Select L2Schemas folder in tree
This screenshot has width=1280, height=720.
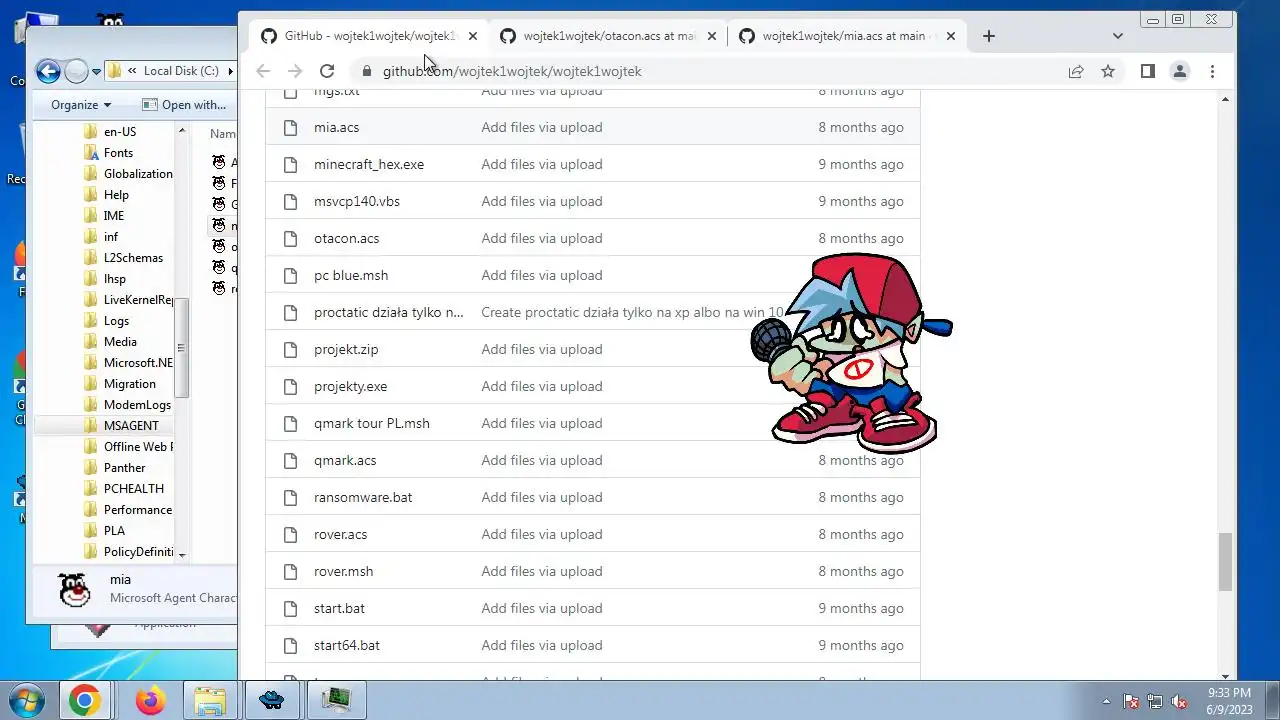[x=133, y=257]
